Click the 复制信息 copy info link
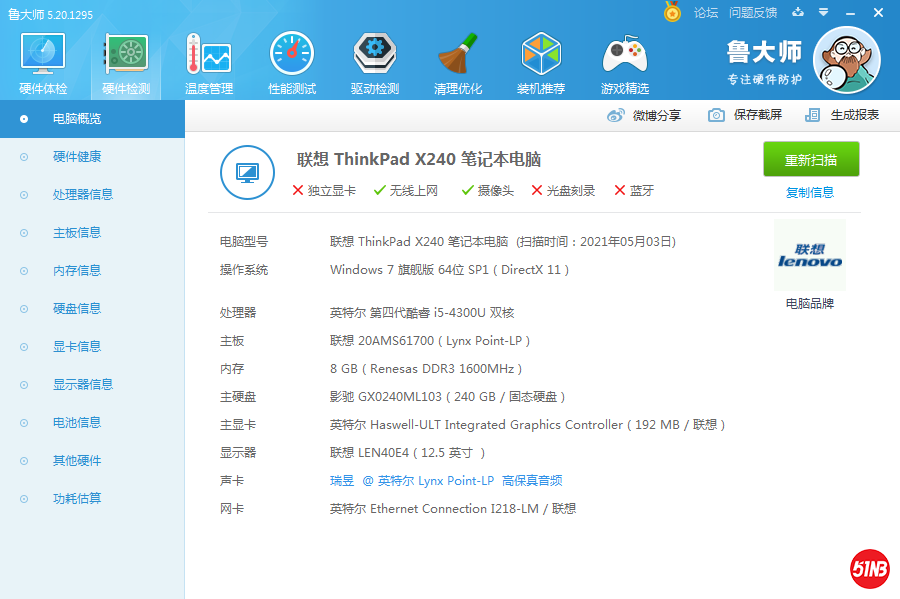 coord(810,192)
